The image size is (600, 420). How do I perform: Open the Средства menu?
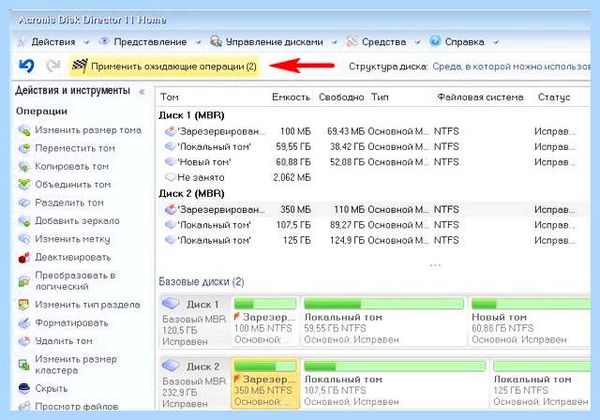click(384, 42)
